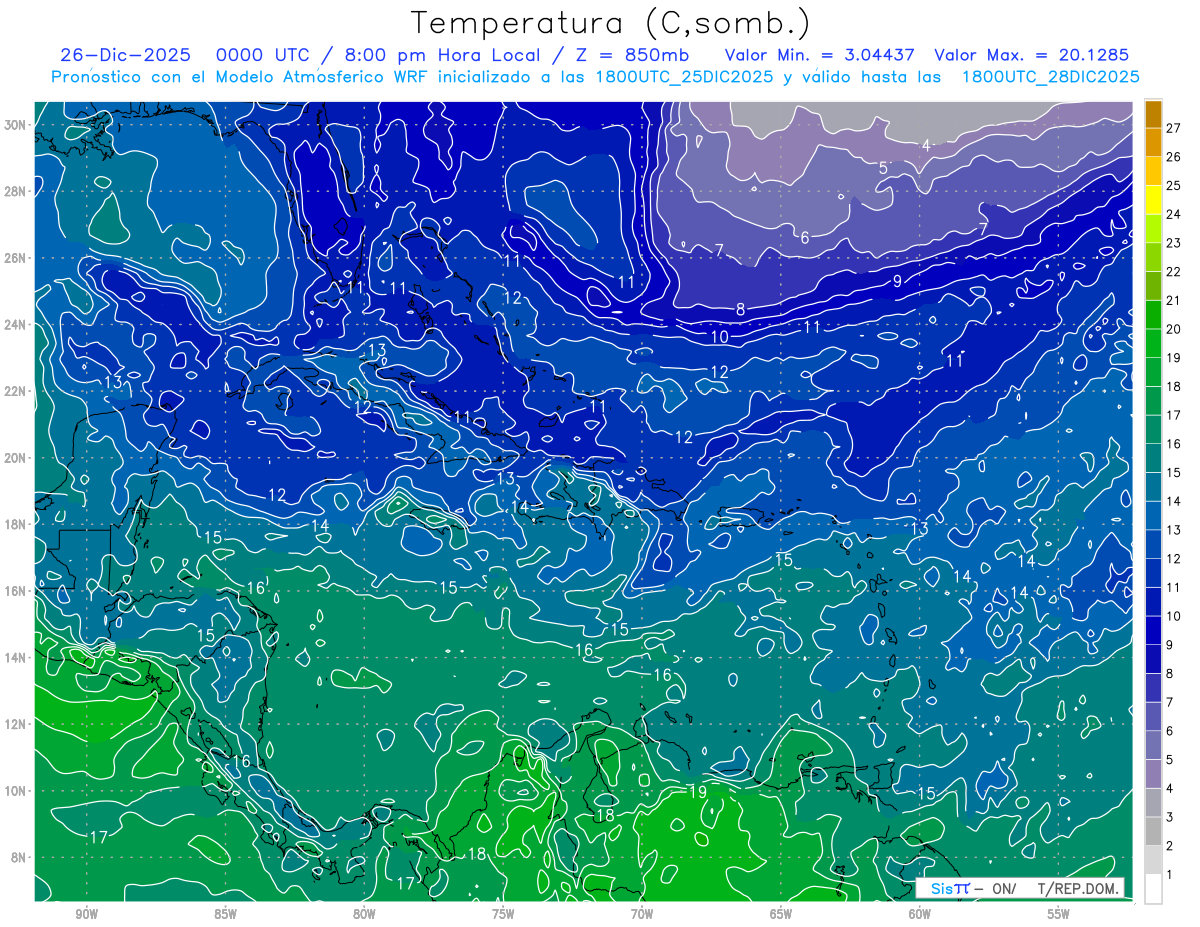Click the contour label '9' on the map
Image resolution: width=1200 pixels, height=927 pixels.
[898, 281]
